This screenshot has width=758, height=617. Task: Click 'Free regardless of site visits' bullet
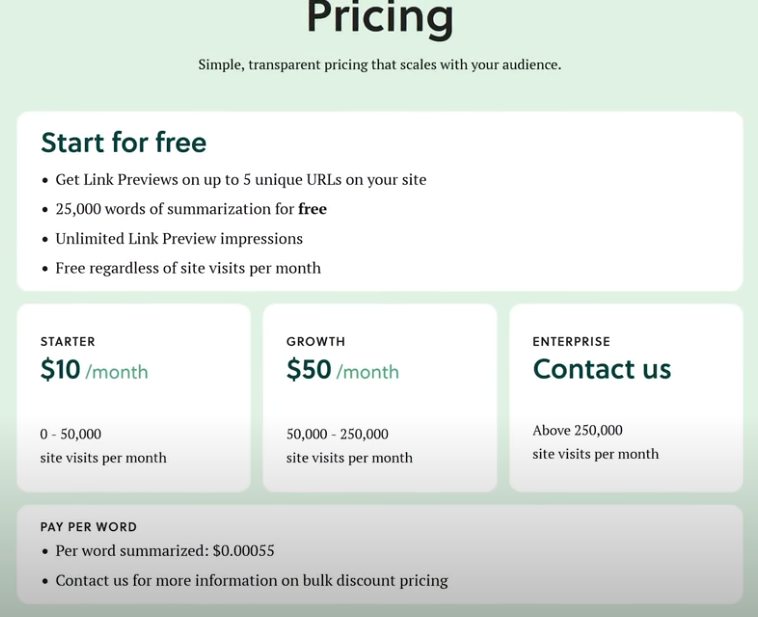(x=187, y=268)
